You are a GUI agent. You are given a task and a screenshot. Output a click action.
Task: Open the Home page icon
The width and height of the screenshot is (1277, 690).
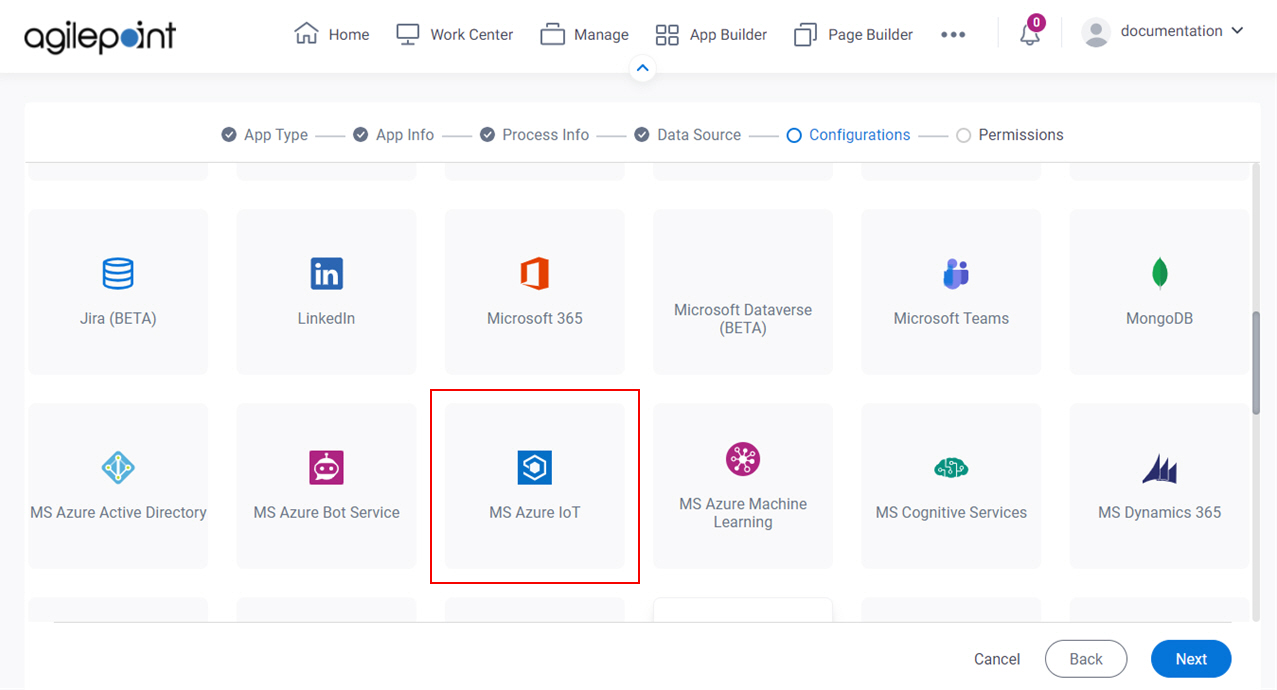tap(306, 34)
